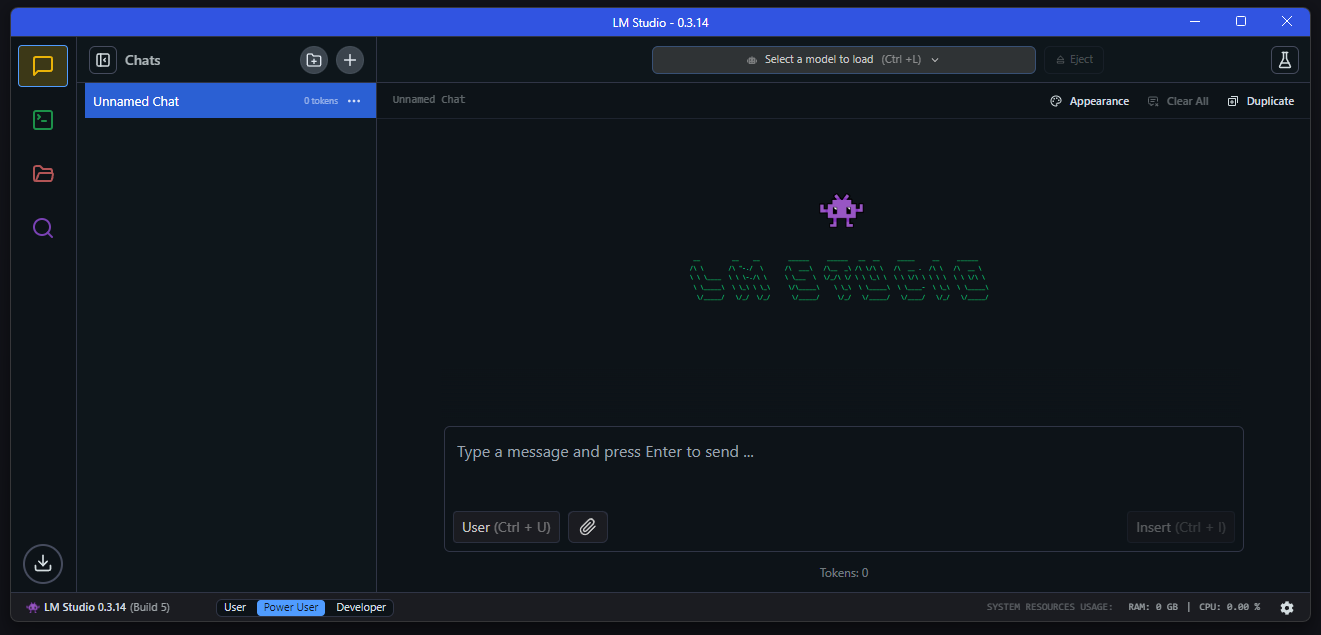Click the Tokens: 0 counter
This screenshot has height=635, width=1321.
844,573
